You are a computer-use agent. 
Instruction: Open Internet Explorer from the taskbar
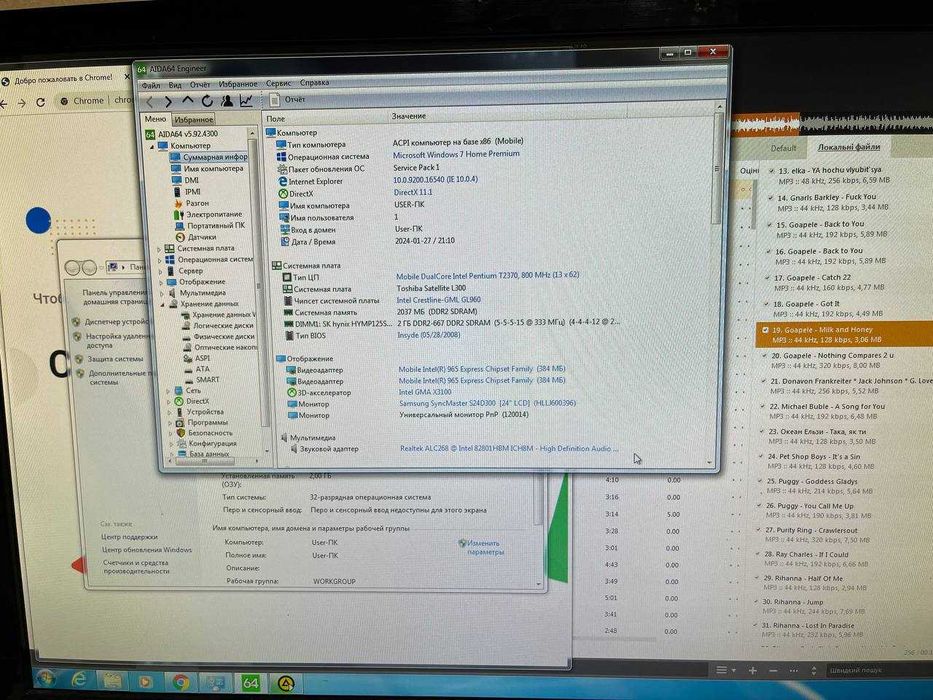tap(79, 679)
